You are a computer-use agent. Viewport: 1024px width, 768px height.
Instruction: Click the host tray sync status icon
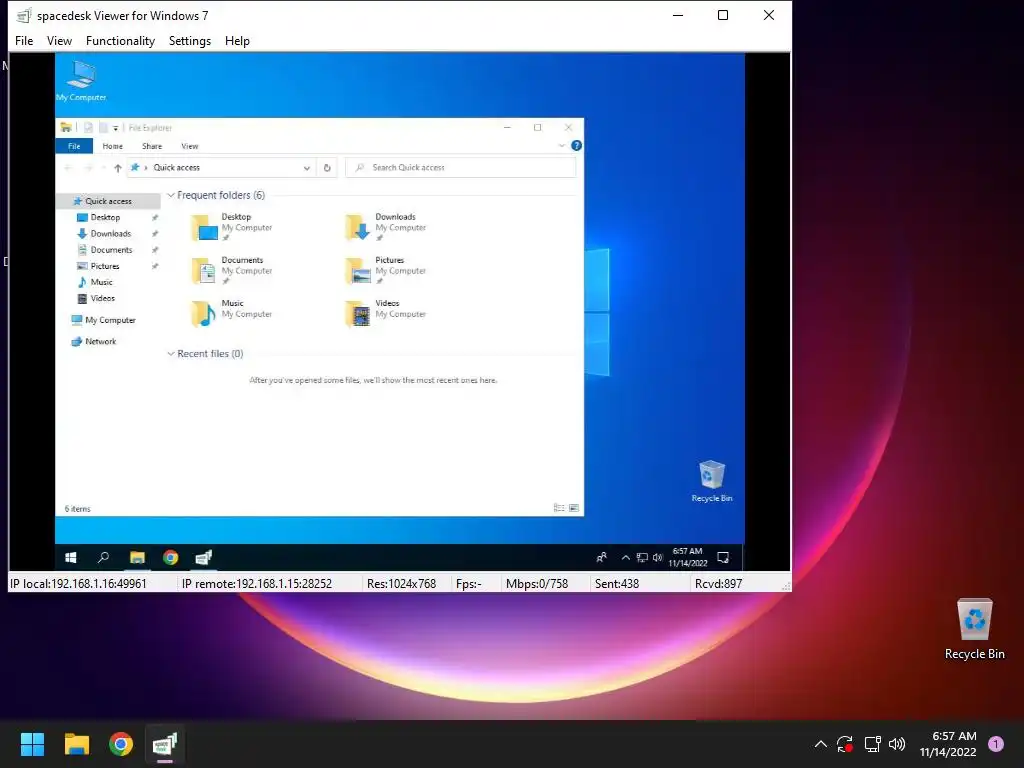click(x=845, y=744)
